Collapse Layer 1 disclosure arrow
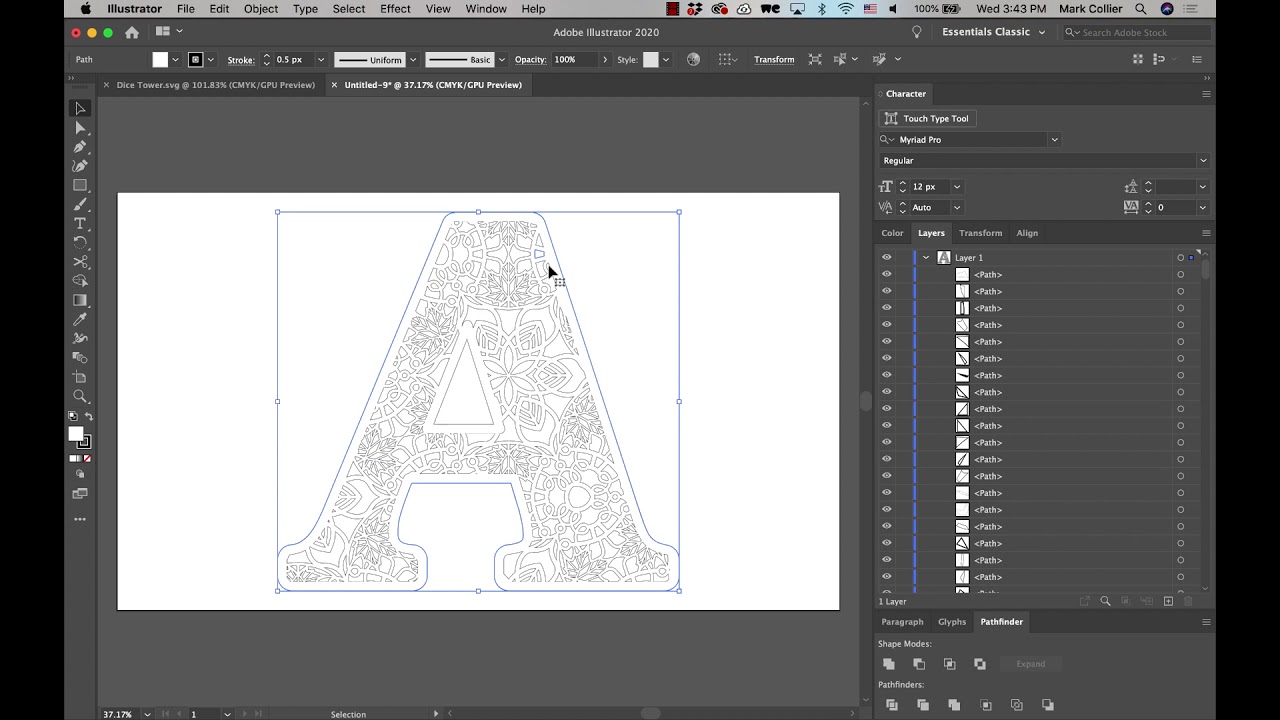The height and width of the screenshot is (720, 1280). coord(926,258)
